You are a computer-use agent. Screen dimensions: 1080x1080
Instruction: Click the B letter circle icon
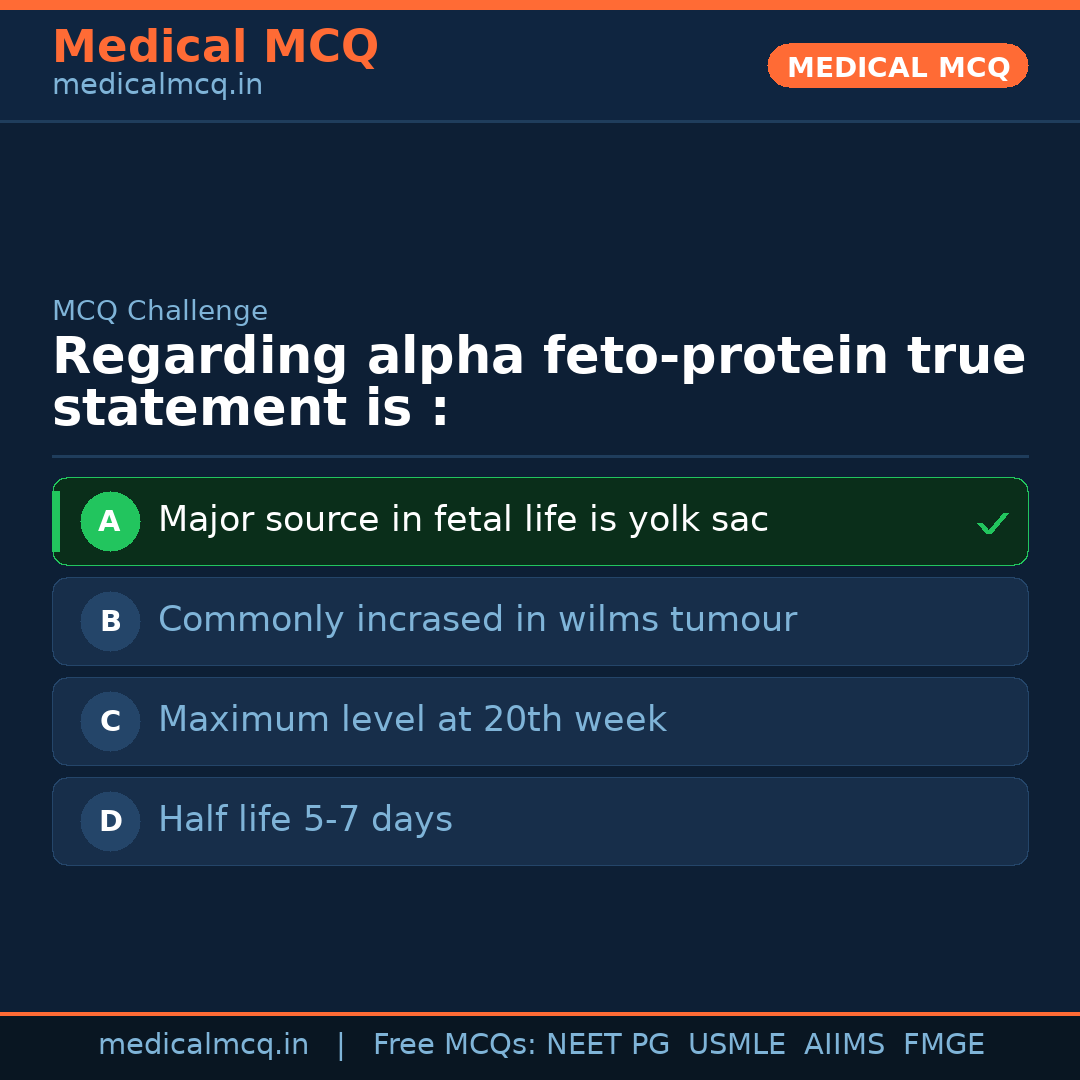(x=110, y=621)
